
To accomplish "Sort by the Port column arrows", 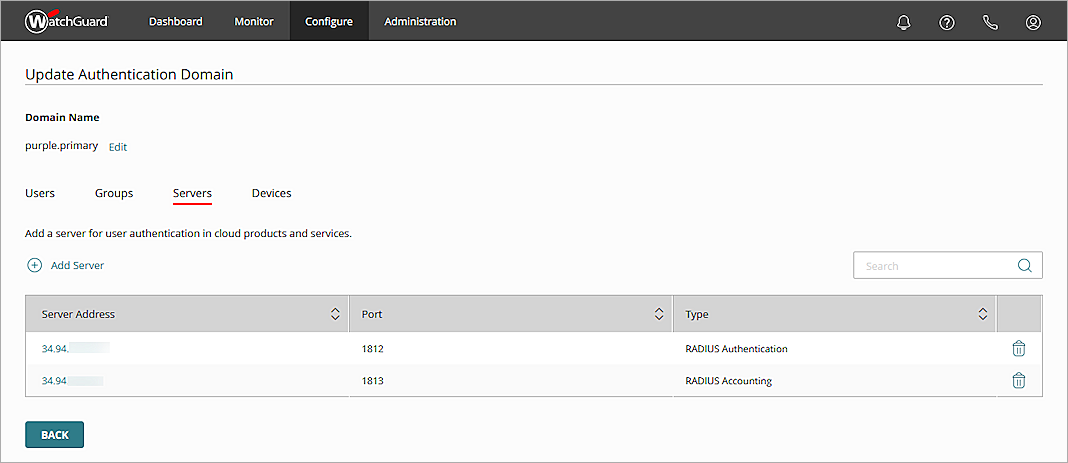I will pos(659,314).
